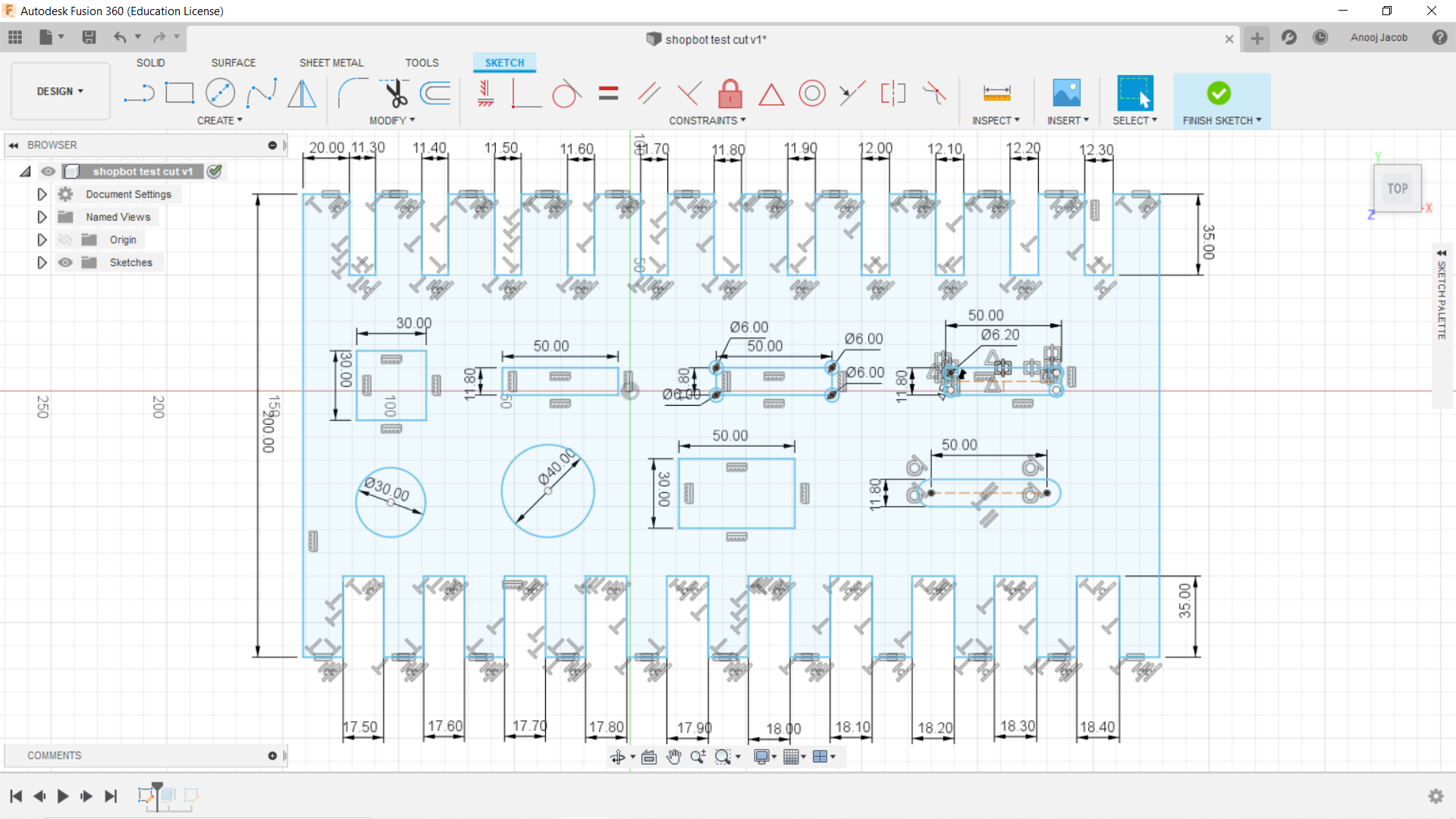This screenshot has height=819, width=1456.
Task: Expand Document Settings tree node
Action: (42, 194)
